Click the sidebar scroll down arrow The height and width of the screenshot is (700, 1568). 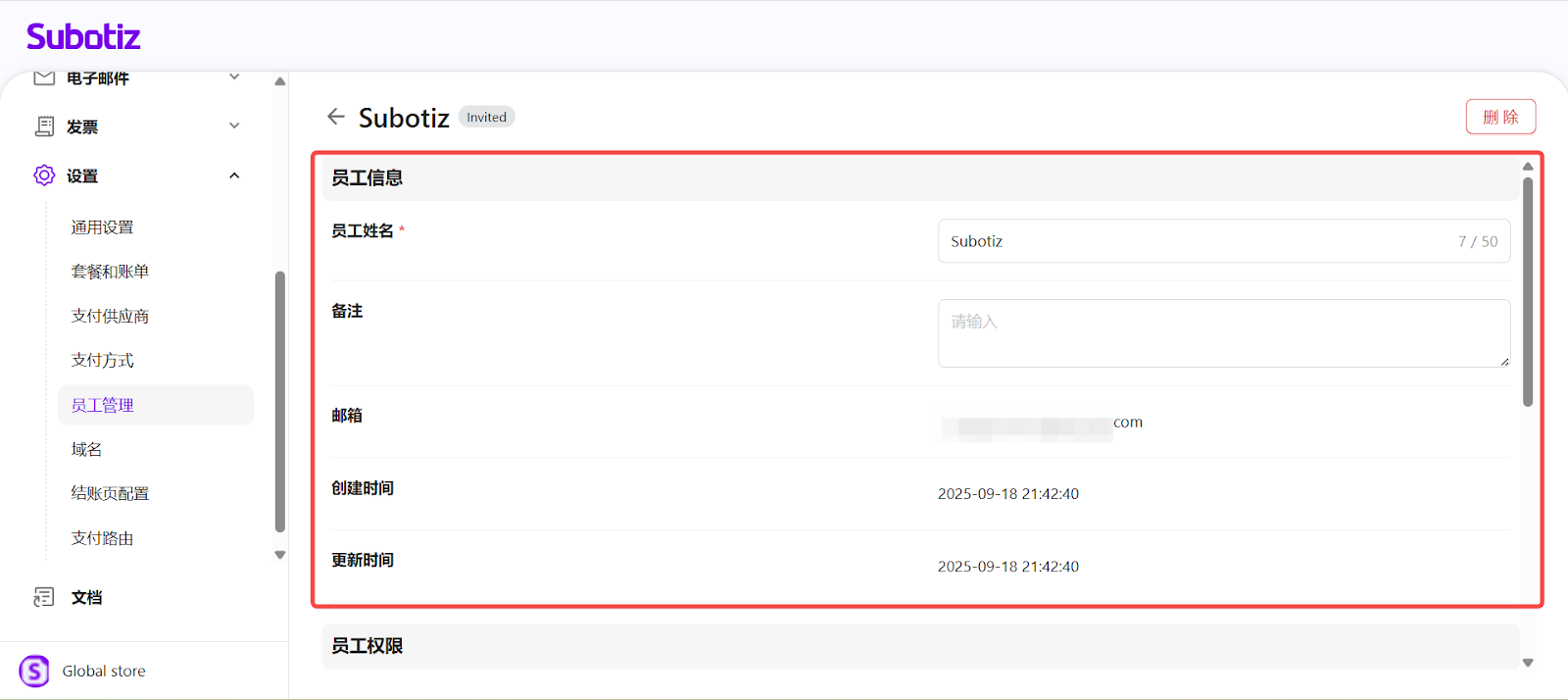tap(280, 555)
